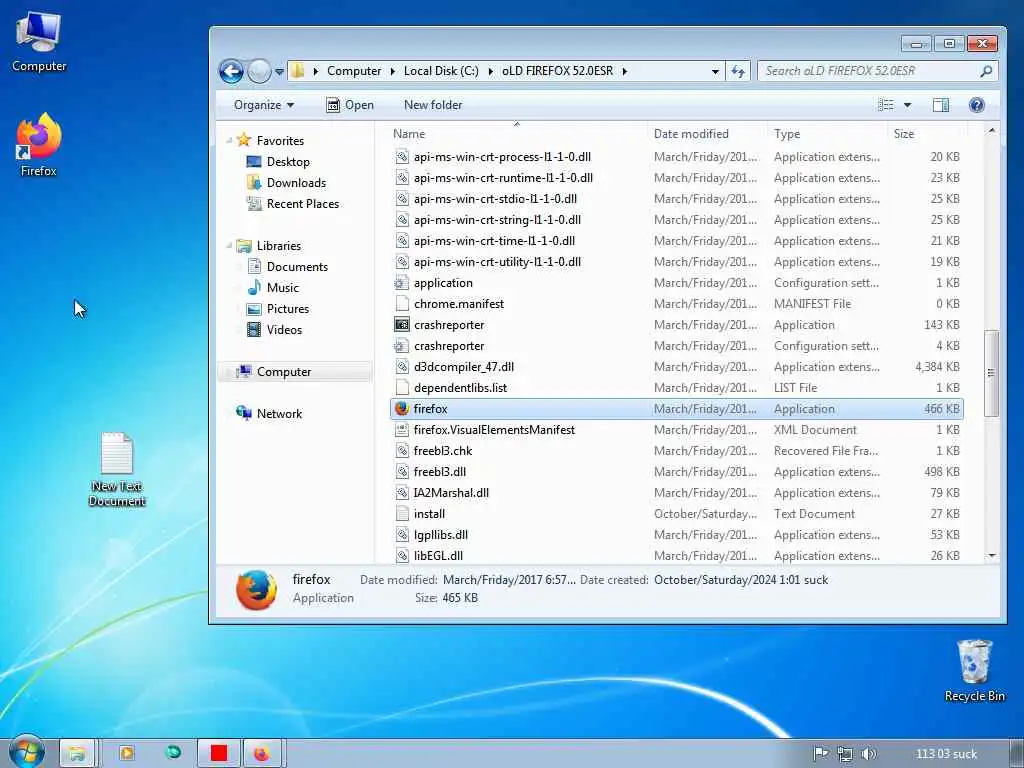Click the Computer desktop icon
The width and height of the screenshot is (1024, 768).
pos(39,41)
